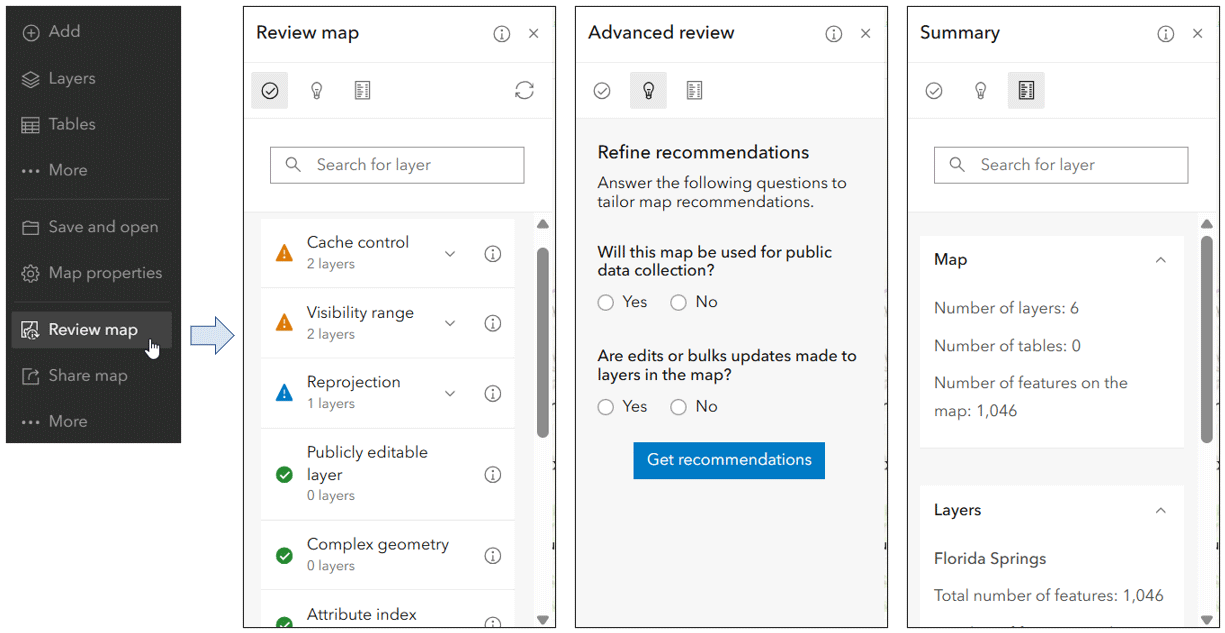Choose Yes for public data collection
Screen dimensions: 1225x633
click(x=606, y=303)
